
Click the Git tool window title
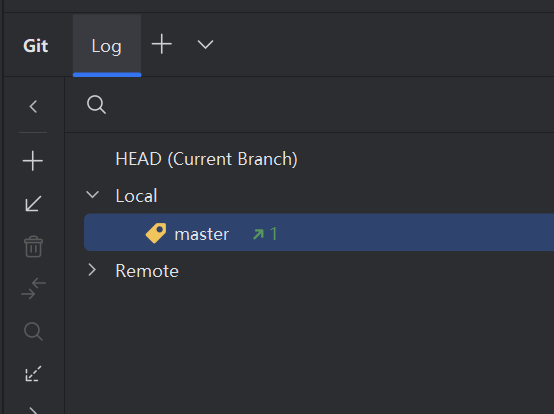click(x=36, y=46)
